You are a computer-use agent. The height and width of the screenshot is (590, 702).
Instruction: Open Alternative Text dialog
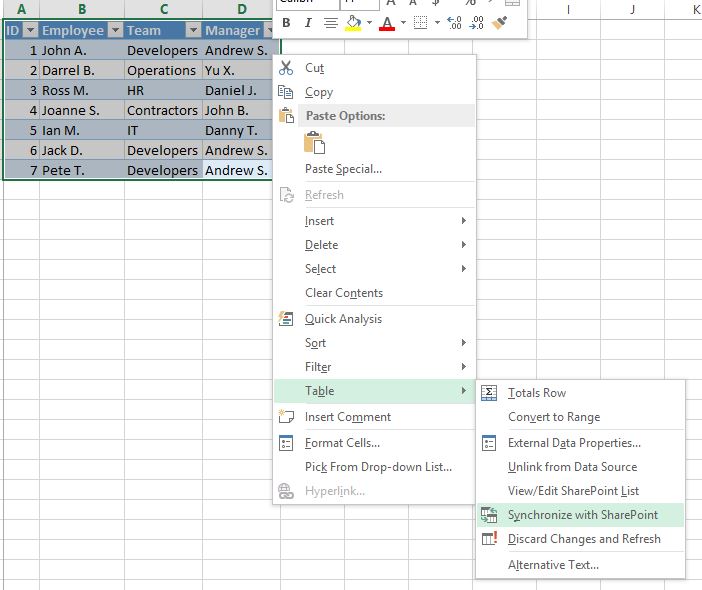[x=553, y=565]
